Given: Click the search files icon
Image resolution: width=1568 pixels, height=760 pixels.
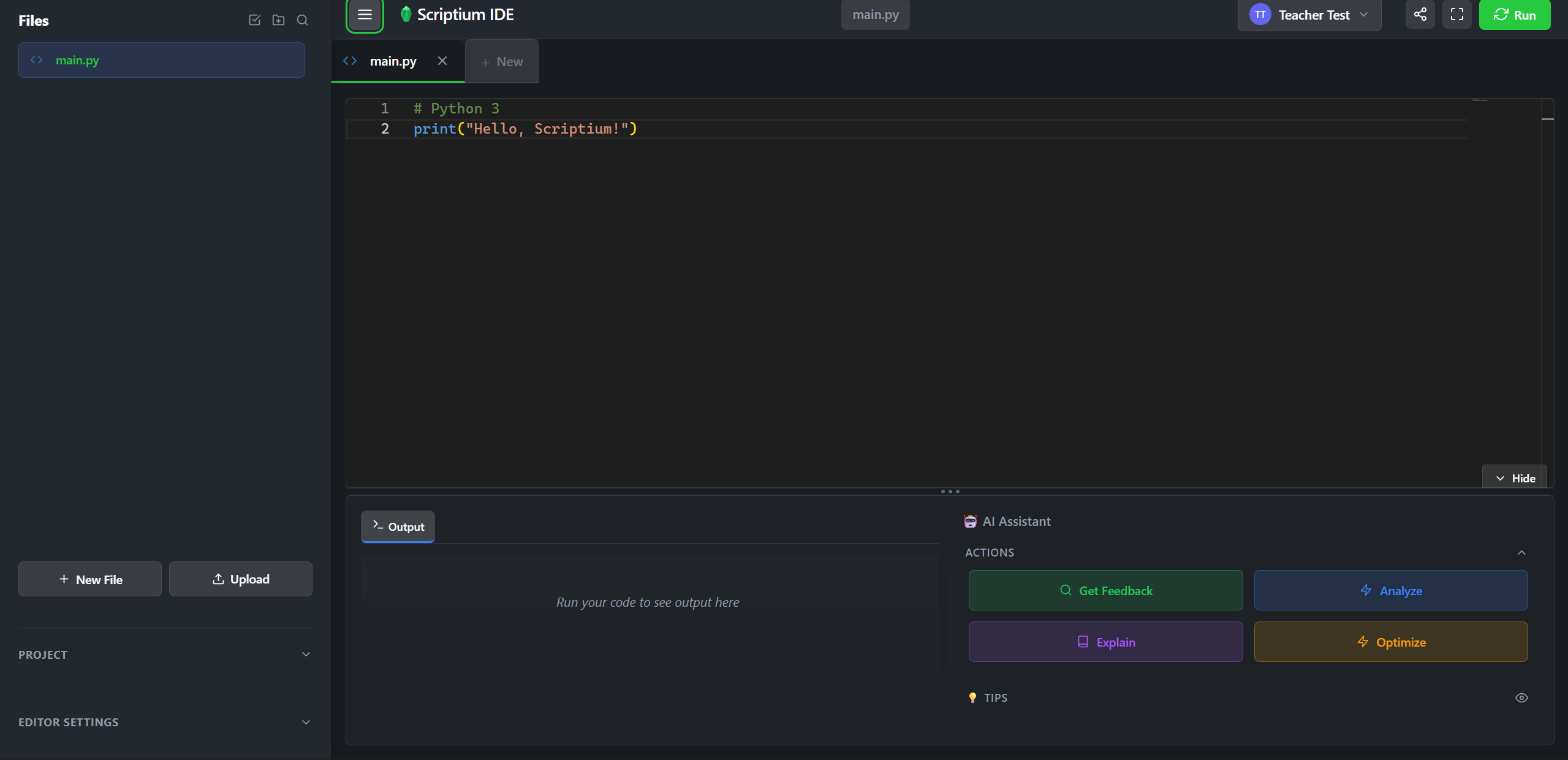Looking at the screenshot, I should point(302,20).
